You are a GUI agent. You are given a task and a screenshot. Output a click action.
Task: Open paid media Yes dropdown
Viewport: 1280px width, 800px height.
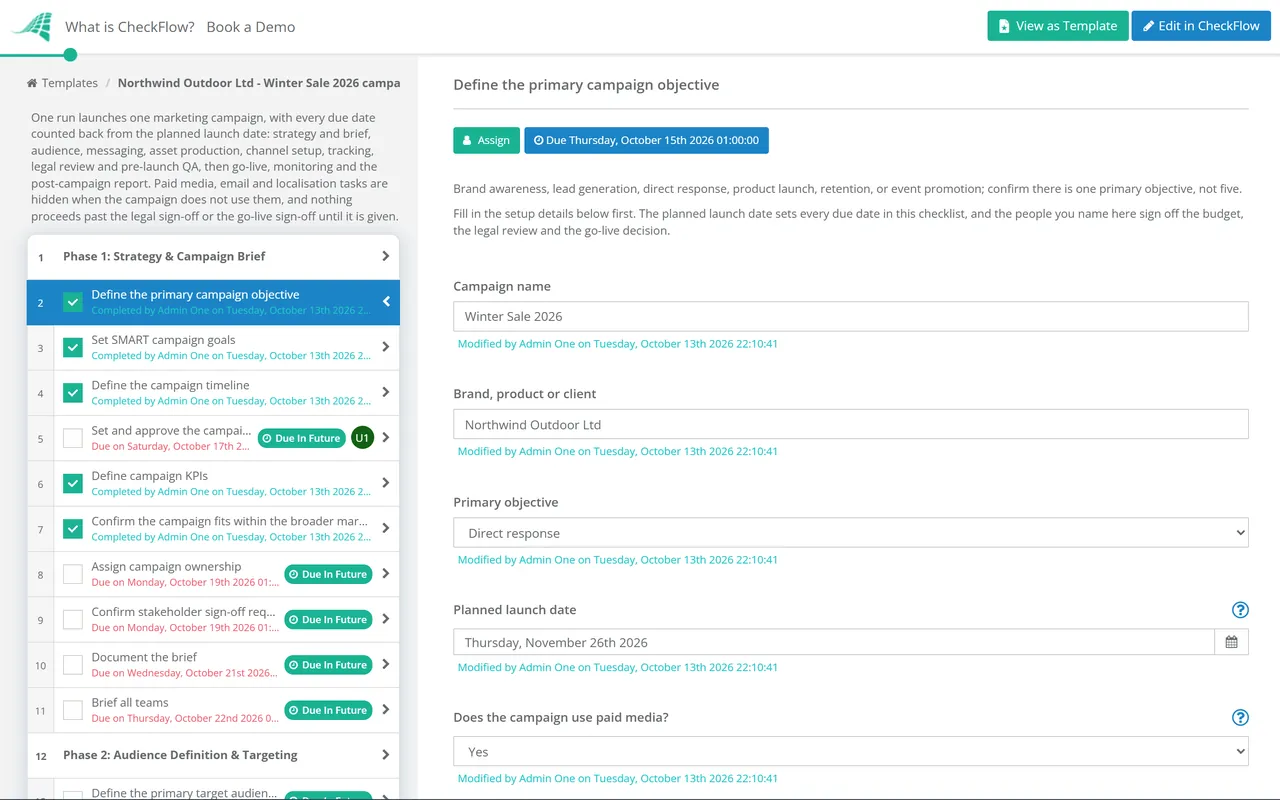pyautogui.click(x=851, y=751)
